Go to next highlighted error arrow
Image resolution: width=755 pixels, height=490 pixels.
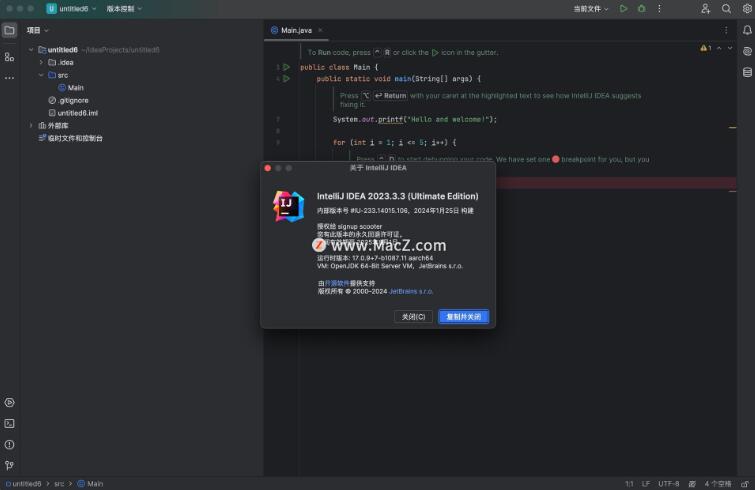click(730, 48)
